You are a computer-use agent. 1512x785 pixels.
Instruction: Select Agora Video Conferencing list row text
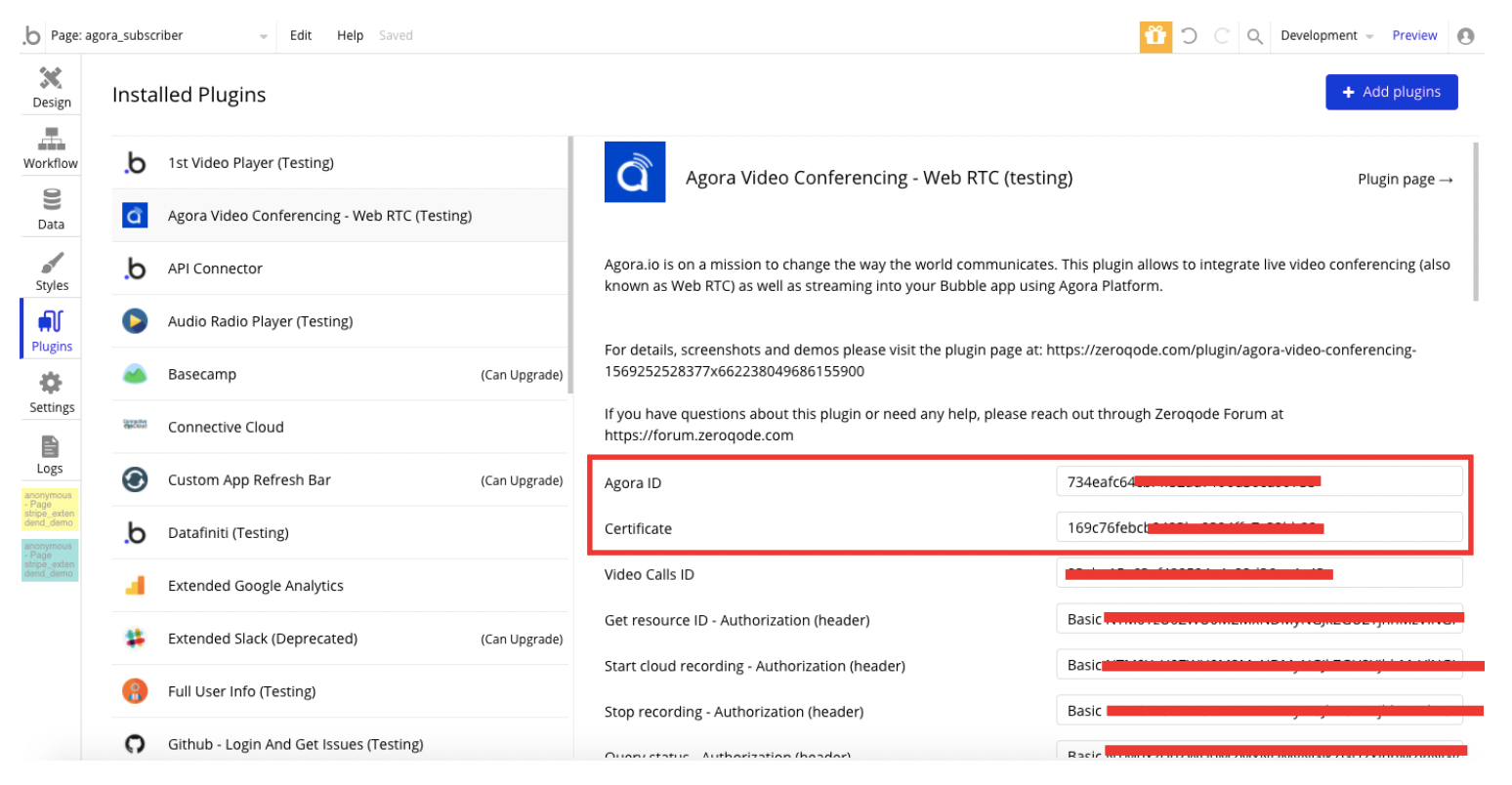[x=319, y=216]
